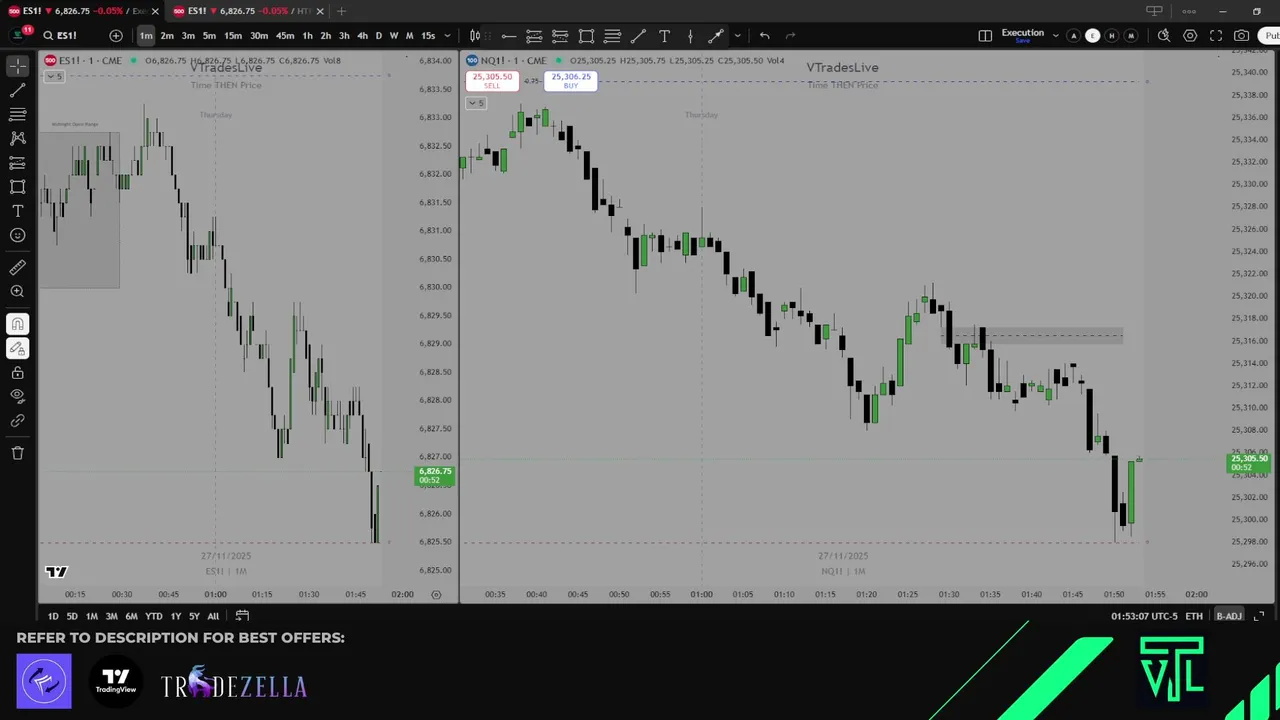Select the horizontal line toolbar shortcut
This screenshot has height=720, width=1280.
(x=508, y=35)
